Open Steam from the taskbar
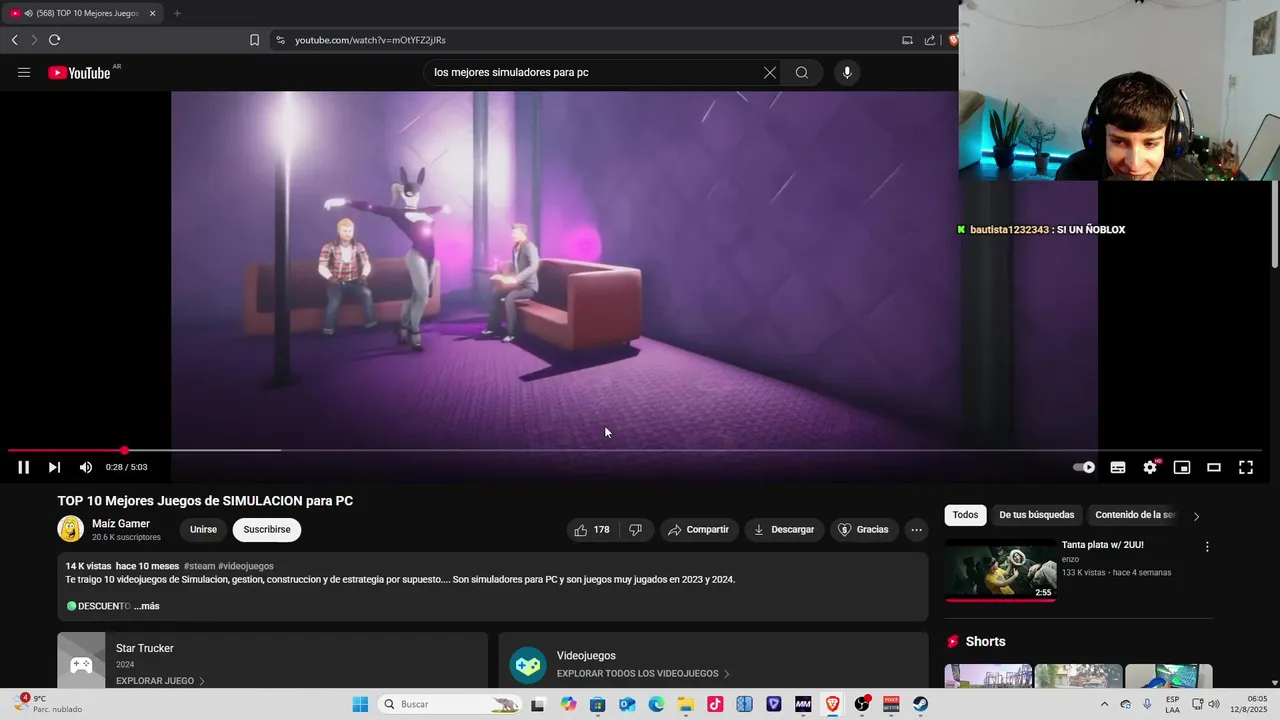The image size is (1280, 720). [x=920, y=704]
